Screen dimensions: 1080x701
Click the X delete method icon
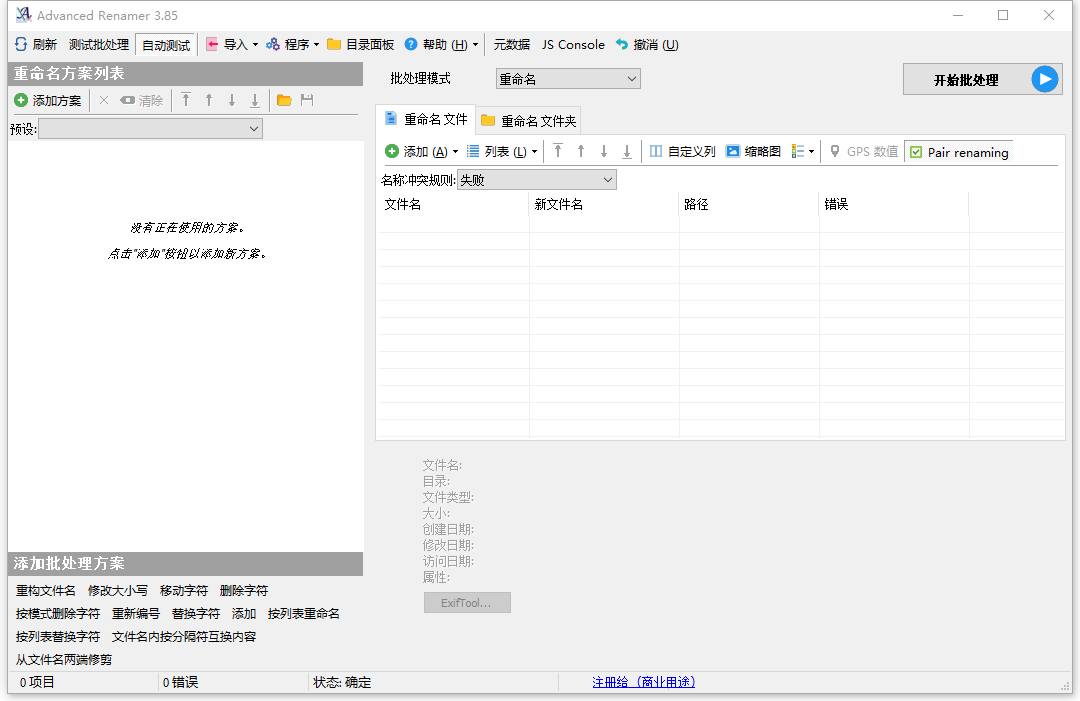pos(104,101)
